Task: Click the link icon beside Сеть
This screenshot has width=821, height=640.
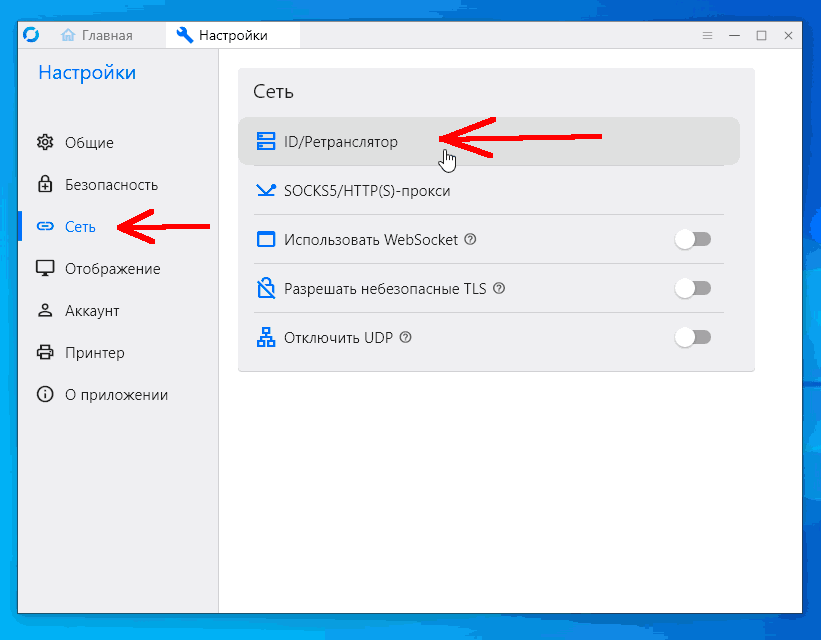Action: pyautogui.click(x=45, y=226)
